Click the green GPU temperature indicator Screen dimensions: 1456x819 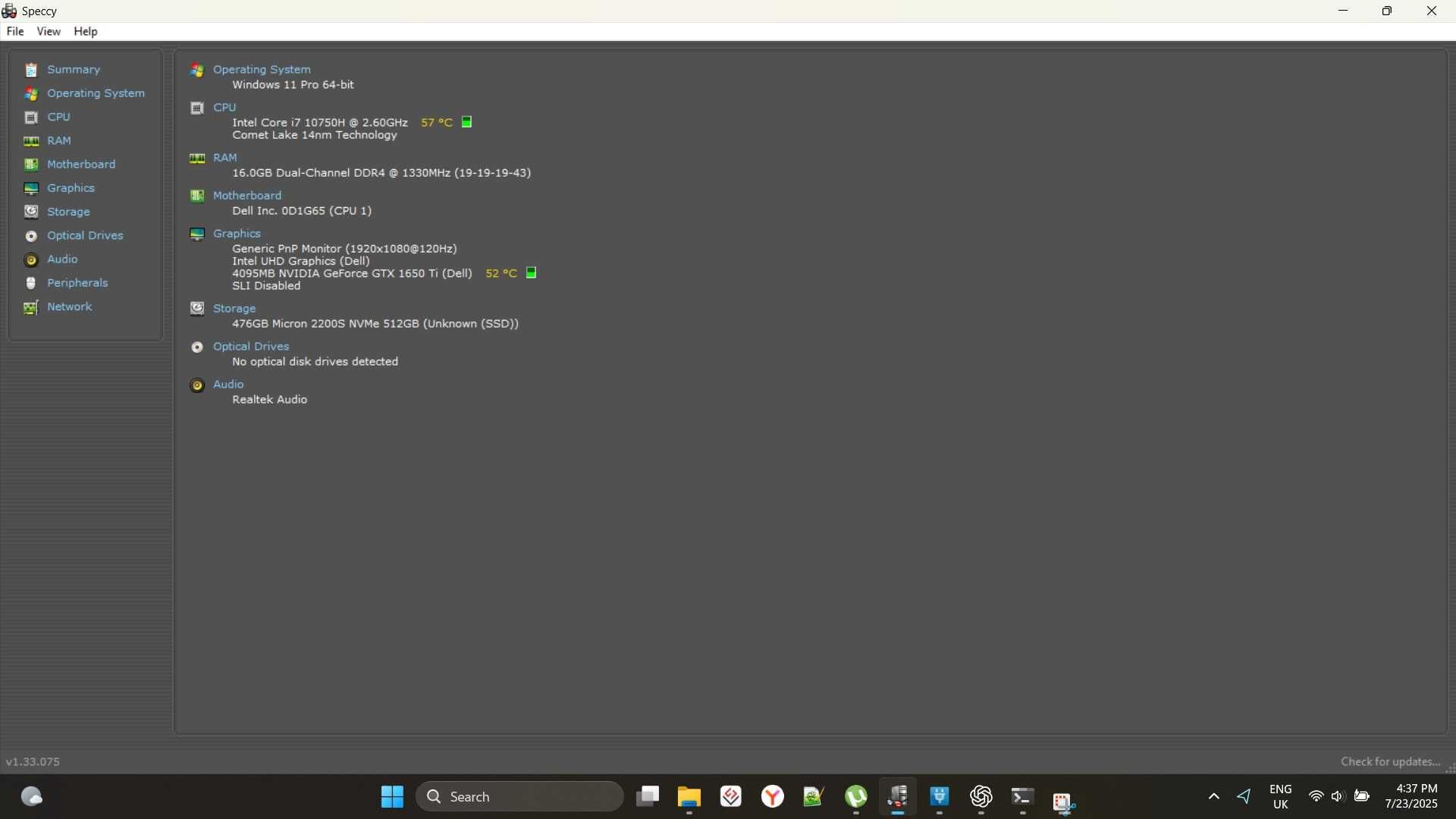[532, 273]
